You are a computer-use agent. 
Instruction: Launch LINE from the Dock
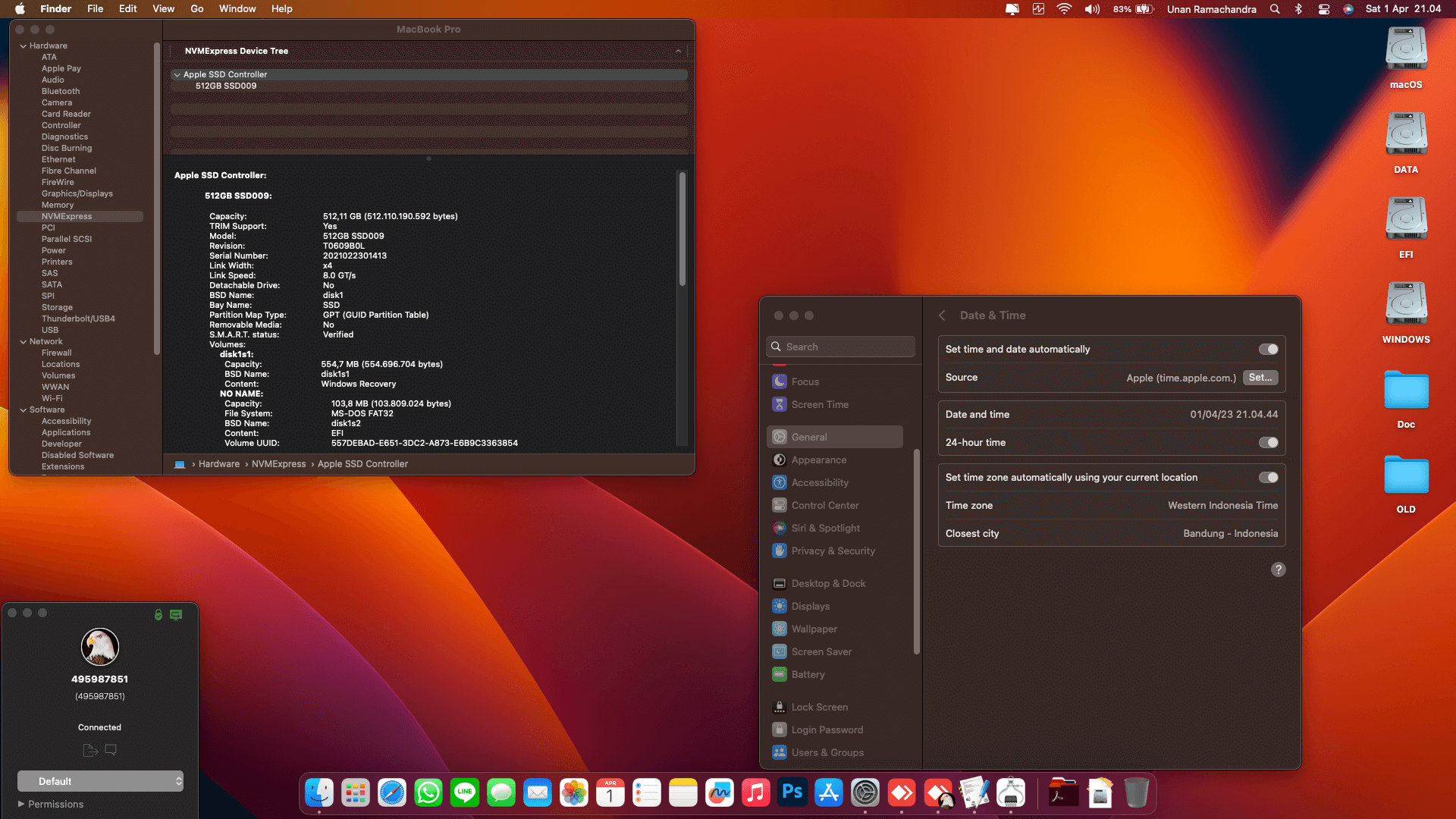point(465,792)
